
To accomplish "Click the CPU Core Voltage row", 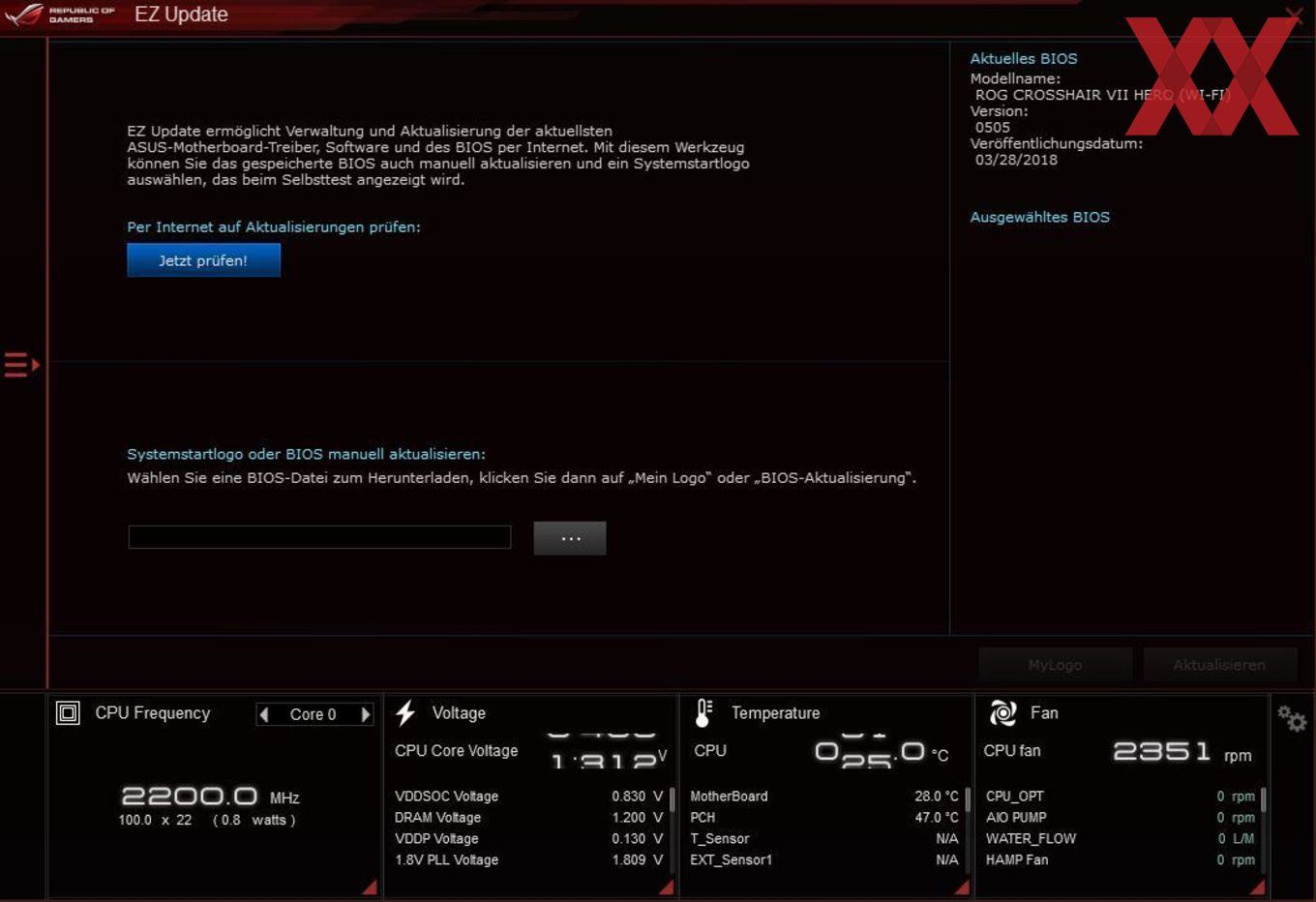I will [x=530, y=752].
